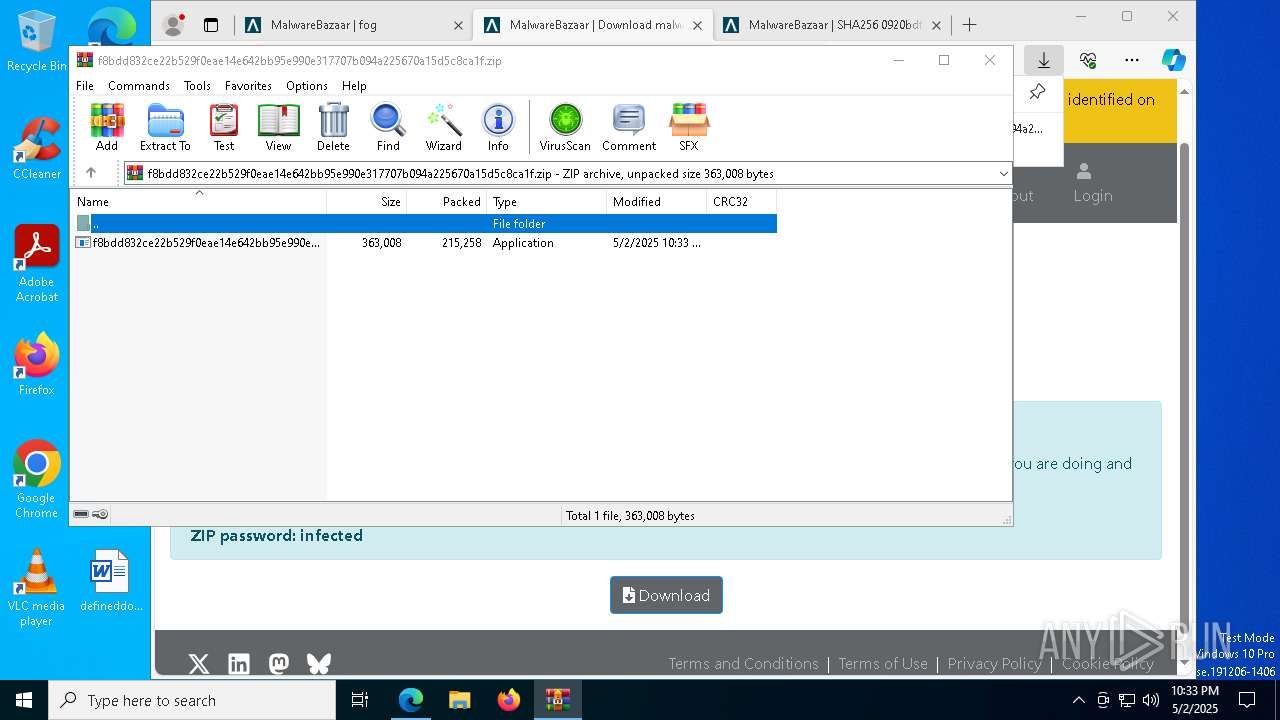Open the Help menu
This screenshot has width=1280, height=720.
[x=354, y=86]
